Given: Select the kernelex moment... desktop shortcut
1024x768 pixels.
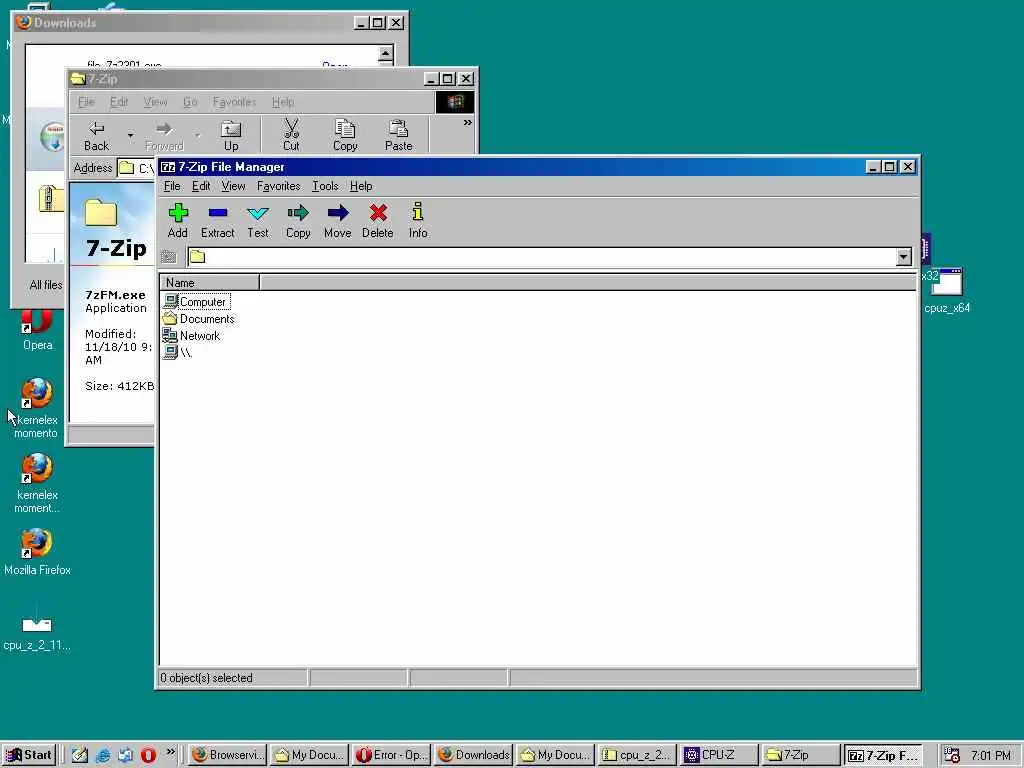Looking at the screenshot, I should (37, 483).
